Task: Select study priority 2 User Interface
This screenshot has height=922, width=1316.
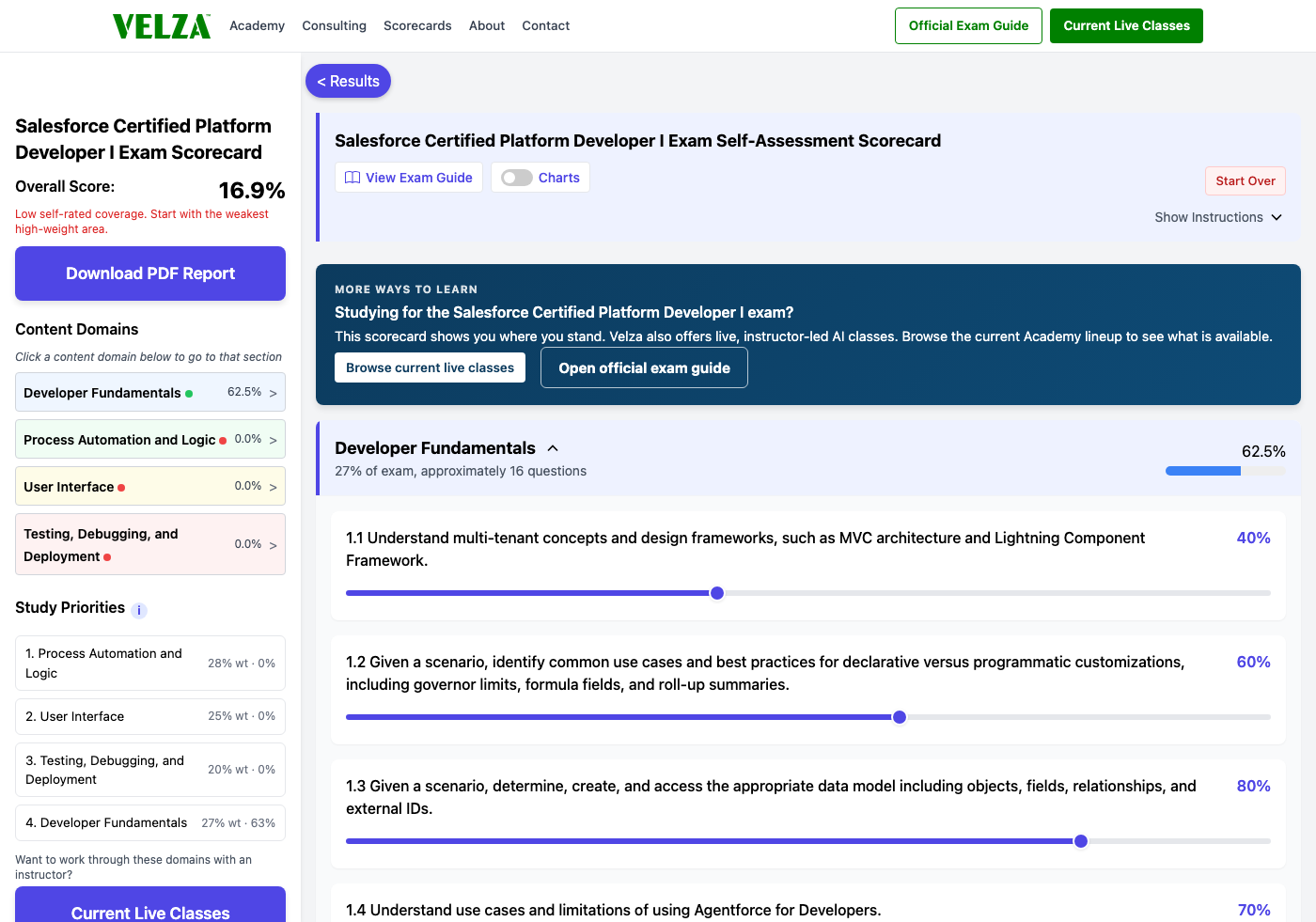Action: pyautogui.click(x=150, y=716)
